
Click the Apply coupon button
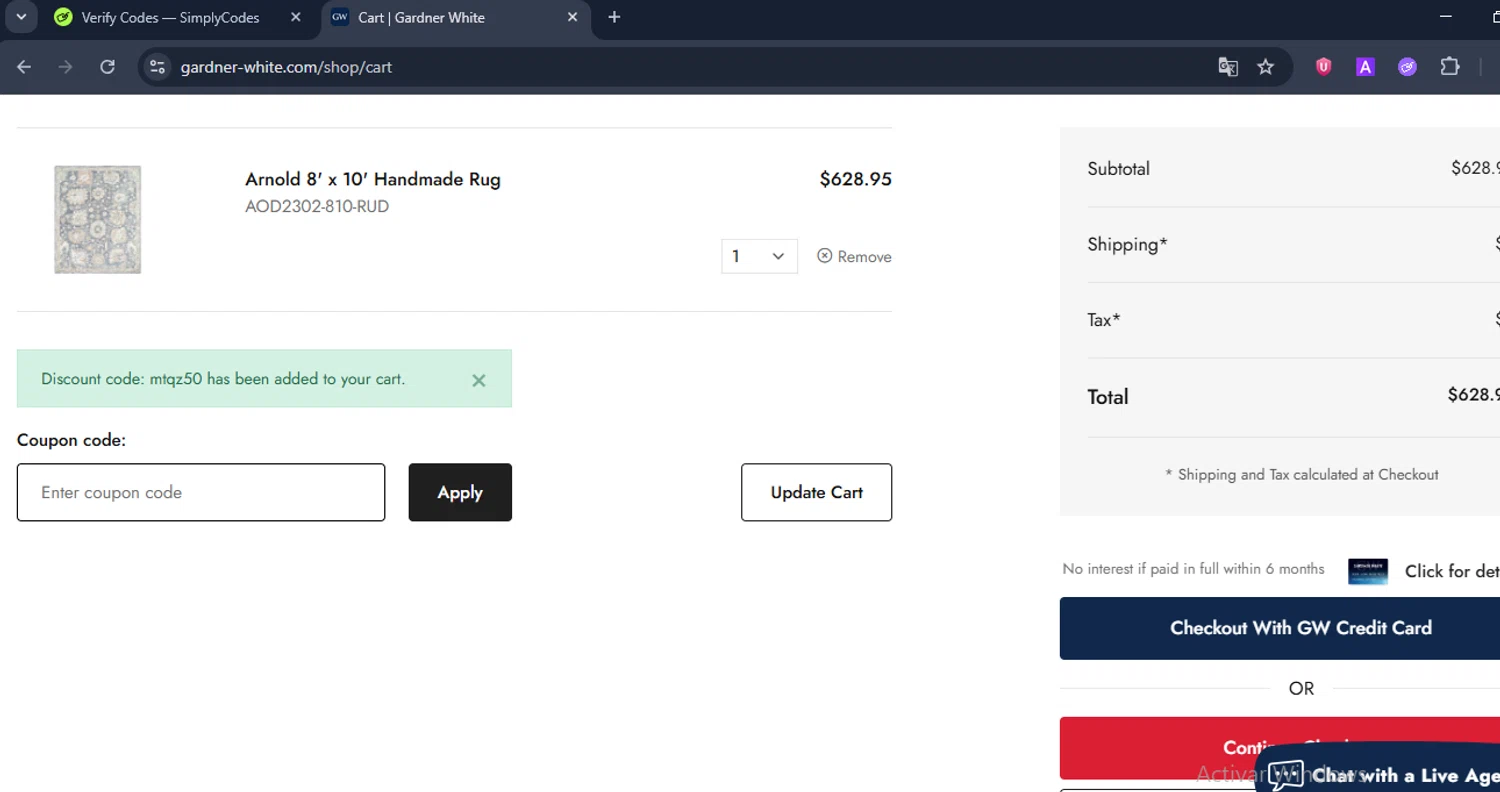460,492
